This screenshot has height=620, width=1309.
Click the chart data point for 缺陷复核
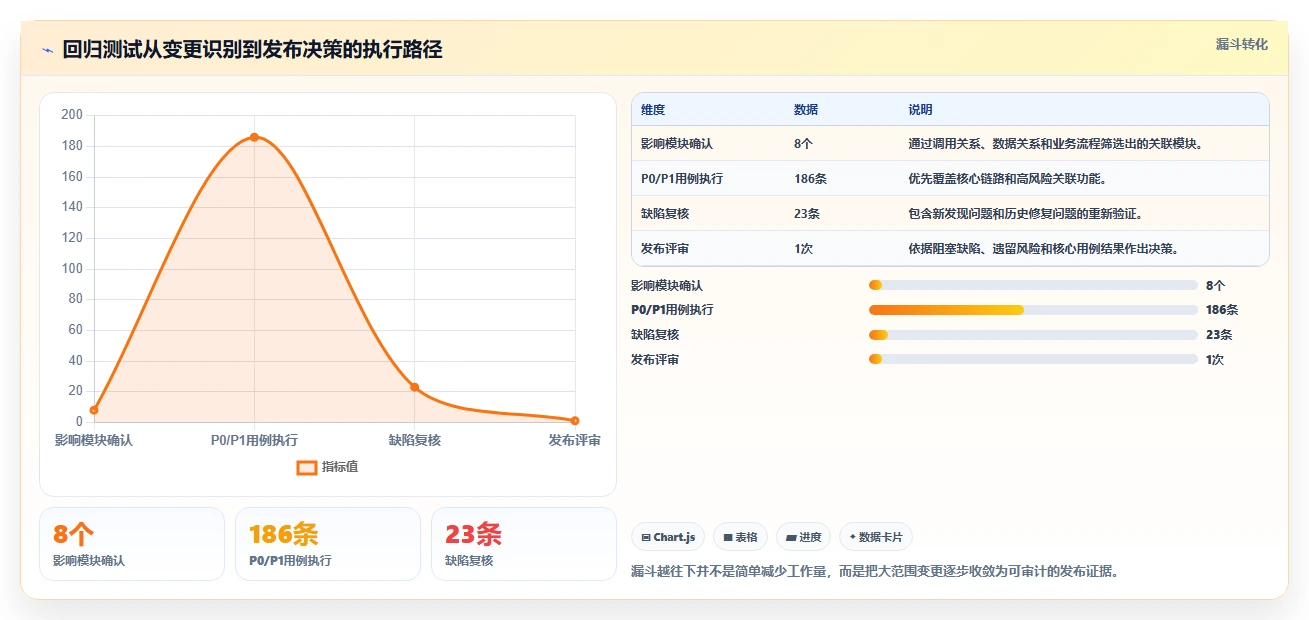(415, 387)
